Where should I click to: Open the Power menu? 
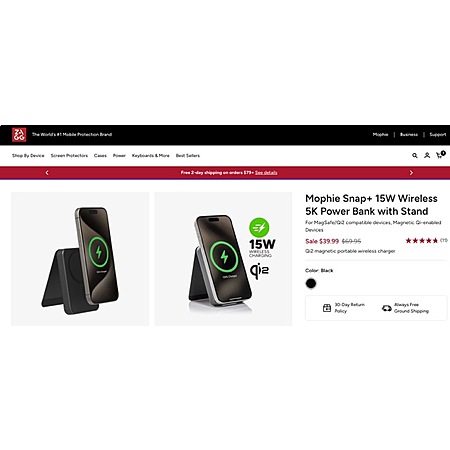coord(119,156)
